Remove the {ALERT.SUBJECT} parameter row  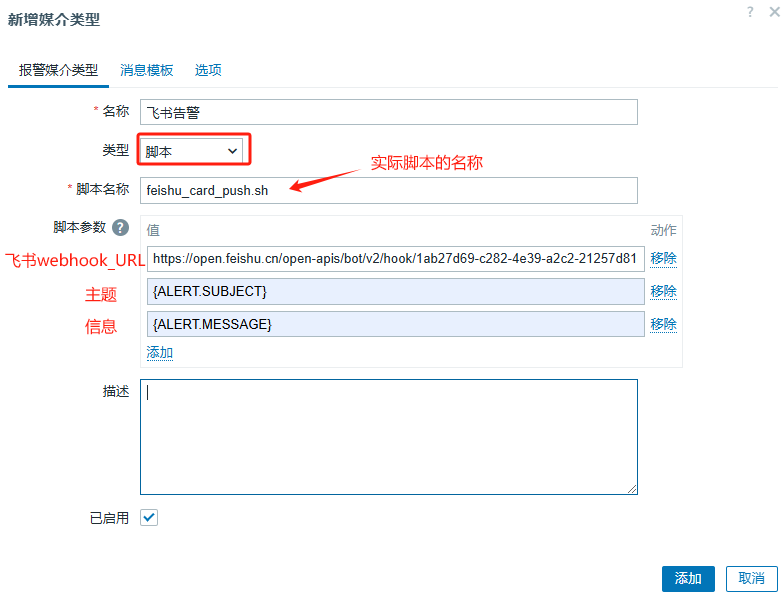pos(663,291)
